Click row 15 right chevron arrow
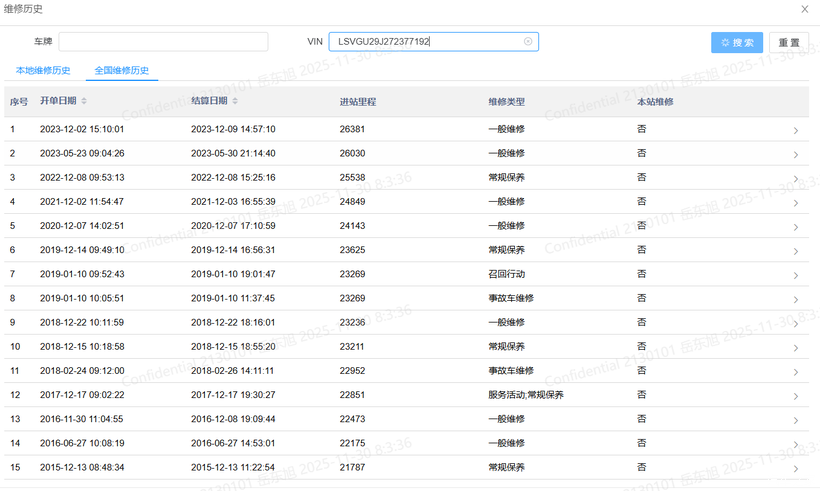820x491 pixels. pyautogui.click(x=795, y=468)
